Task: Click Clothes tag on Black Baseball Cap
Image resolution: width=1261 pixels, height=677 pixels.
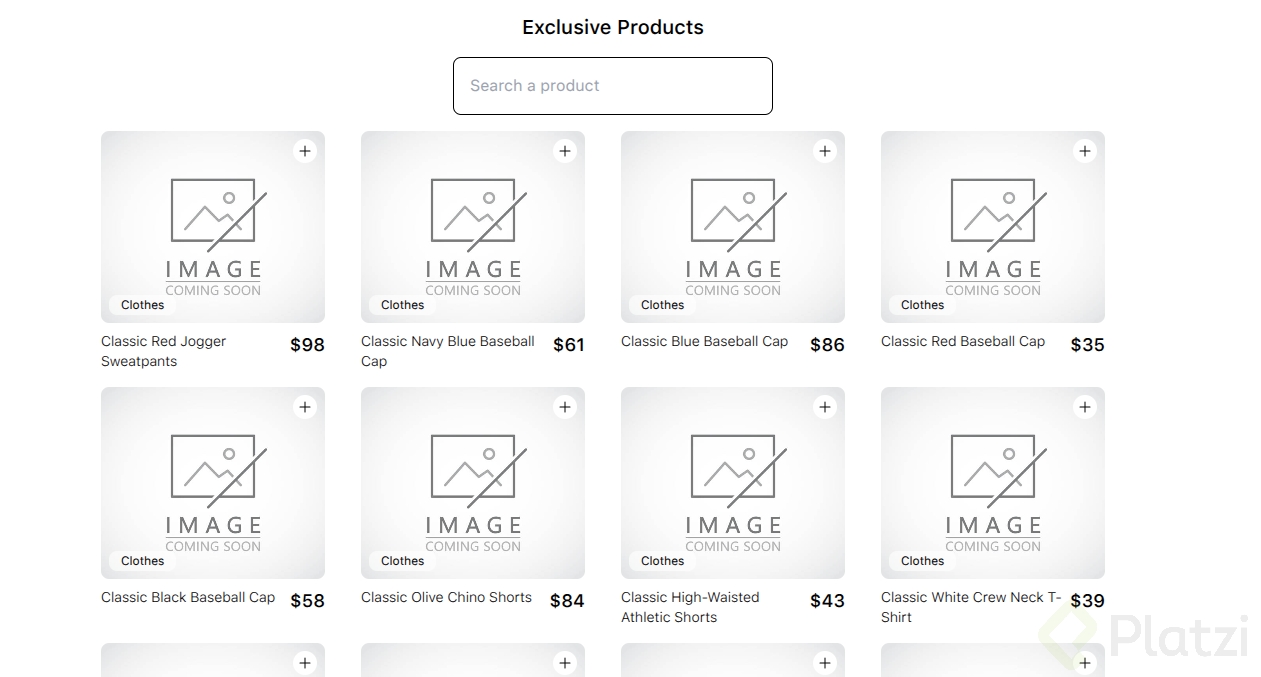Action: click(x=142, y=561)
